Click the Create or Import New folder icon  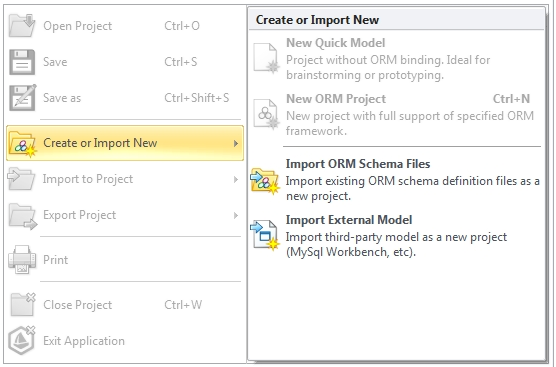23,144
